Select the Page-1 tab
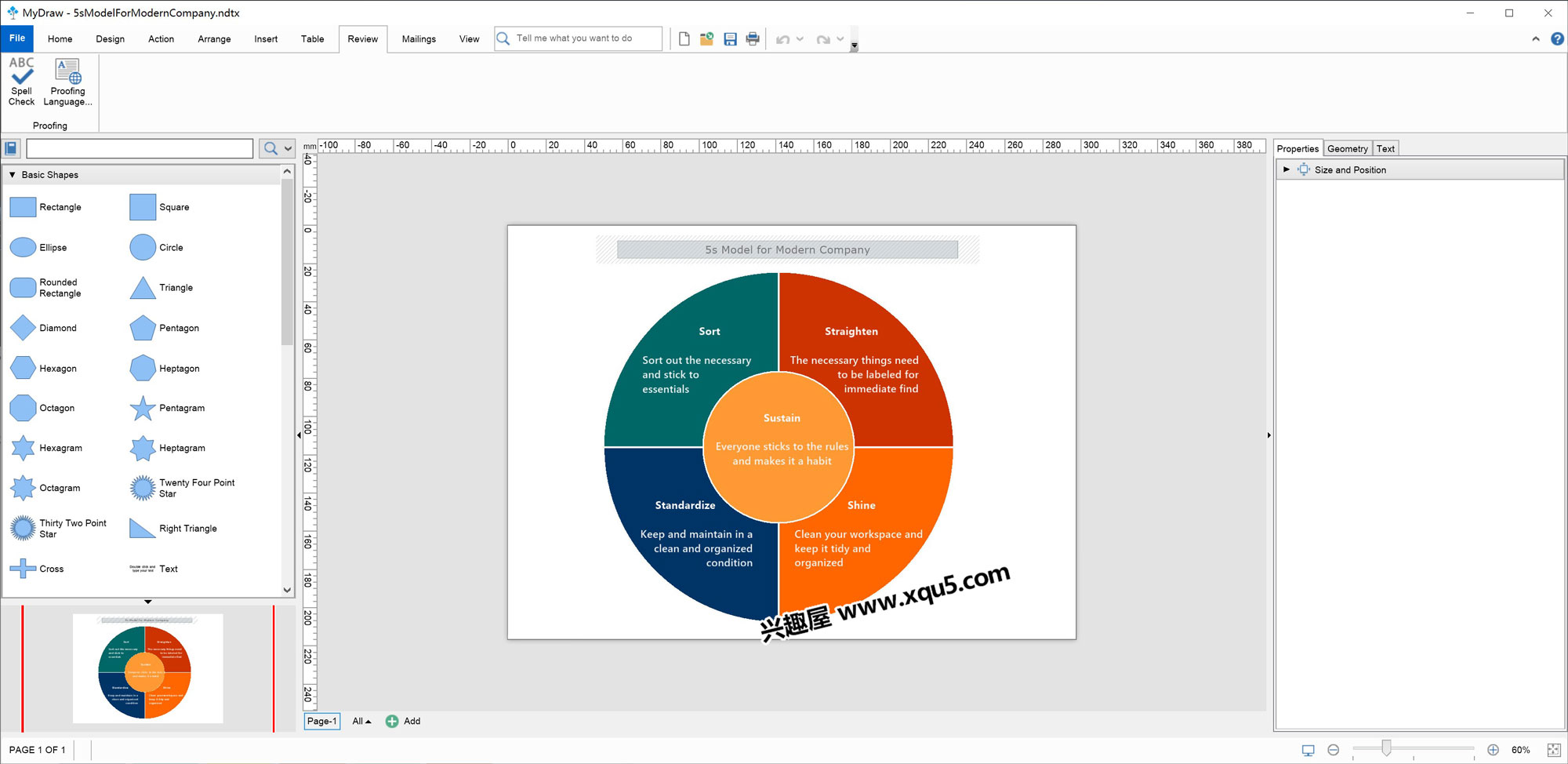 click(x=321, y=721)
